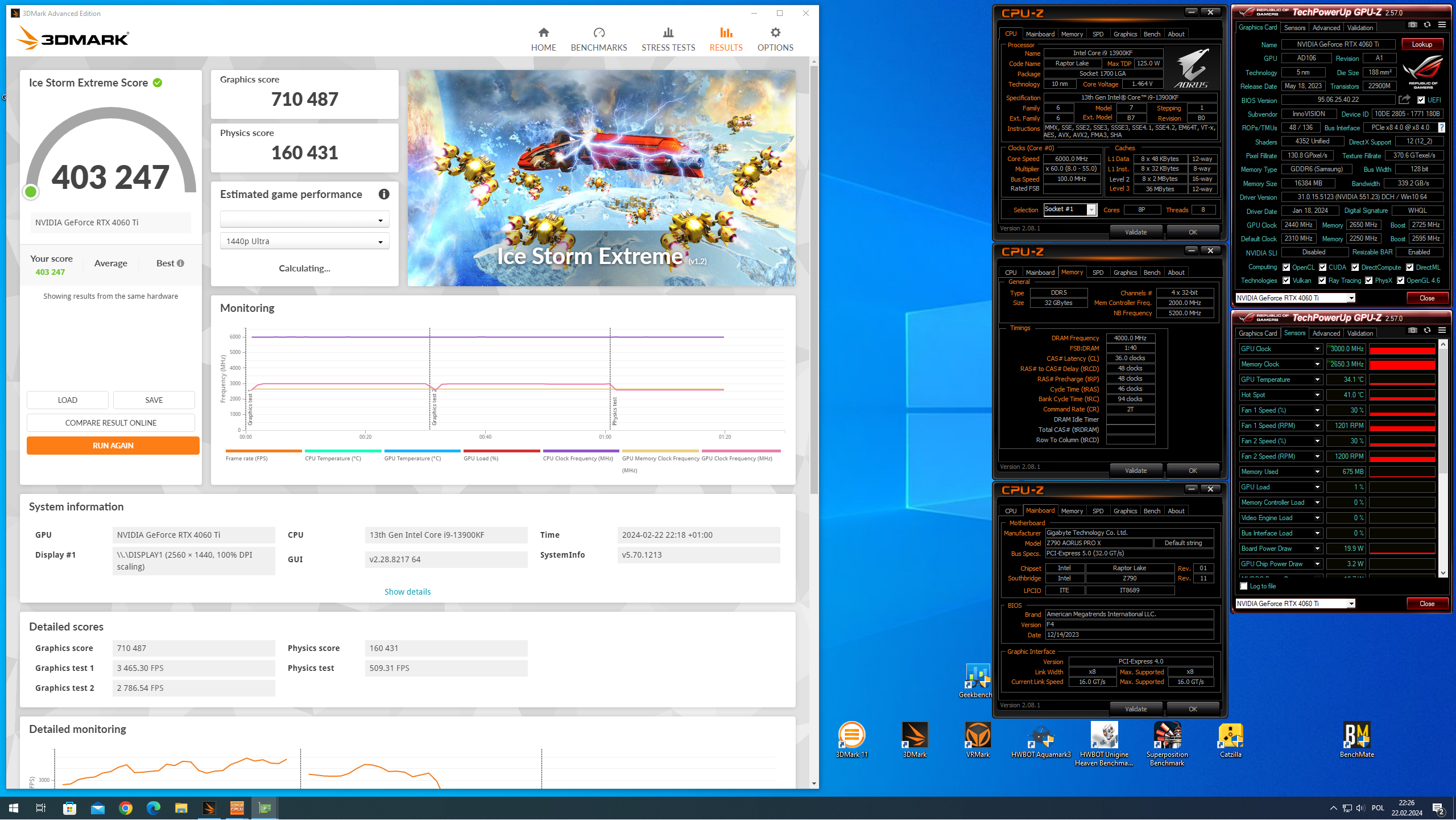Expand the Board Power Draw sensor dropdown
The width and height of the screenshot is (1456, 820).
pos(1317,549)
